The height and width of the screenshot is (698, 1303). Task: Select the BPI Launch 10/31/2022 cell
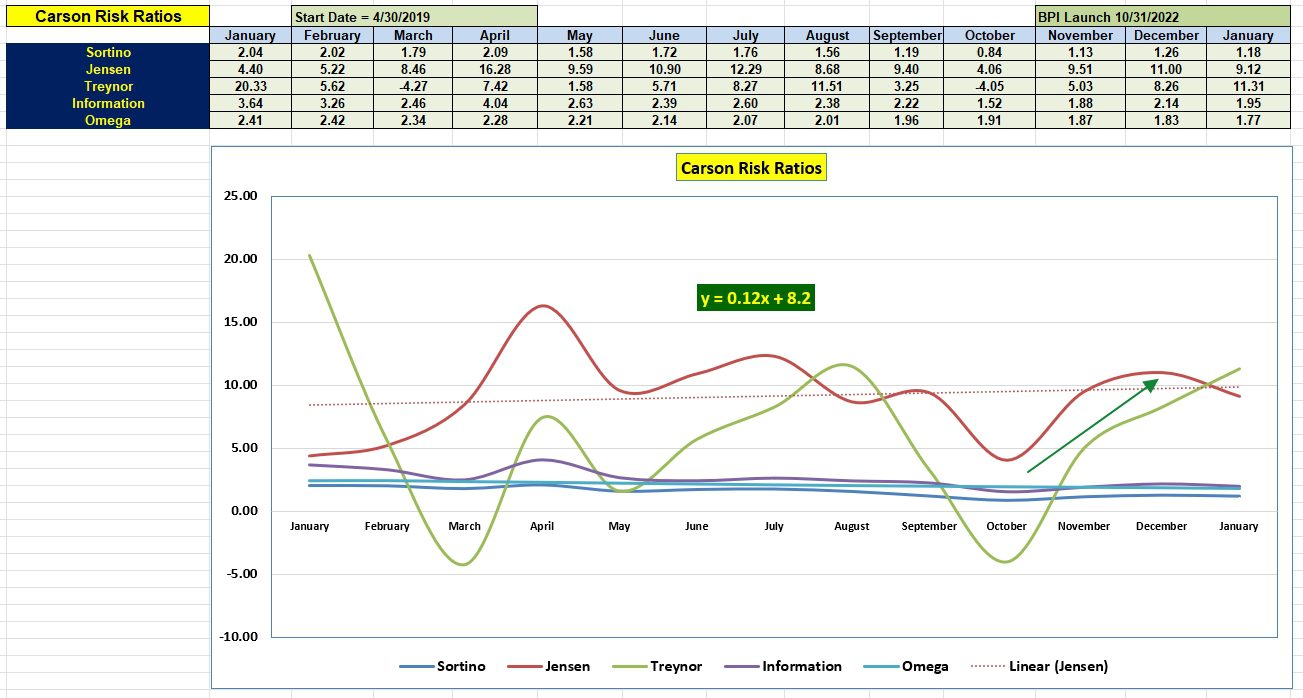tap(1163, 17)
